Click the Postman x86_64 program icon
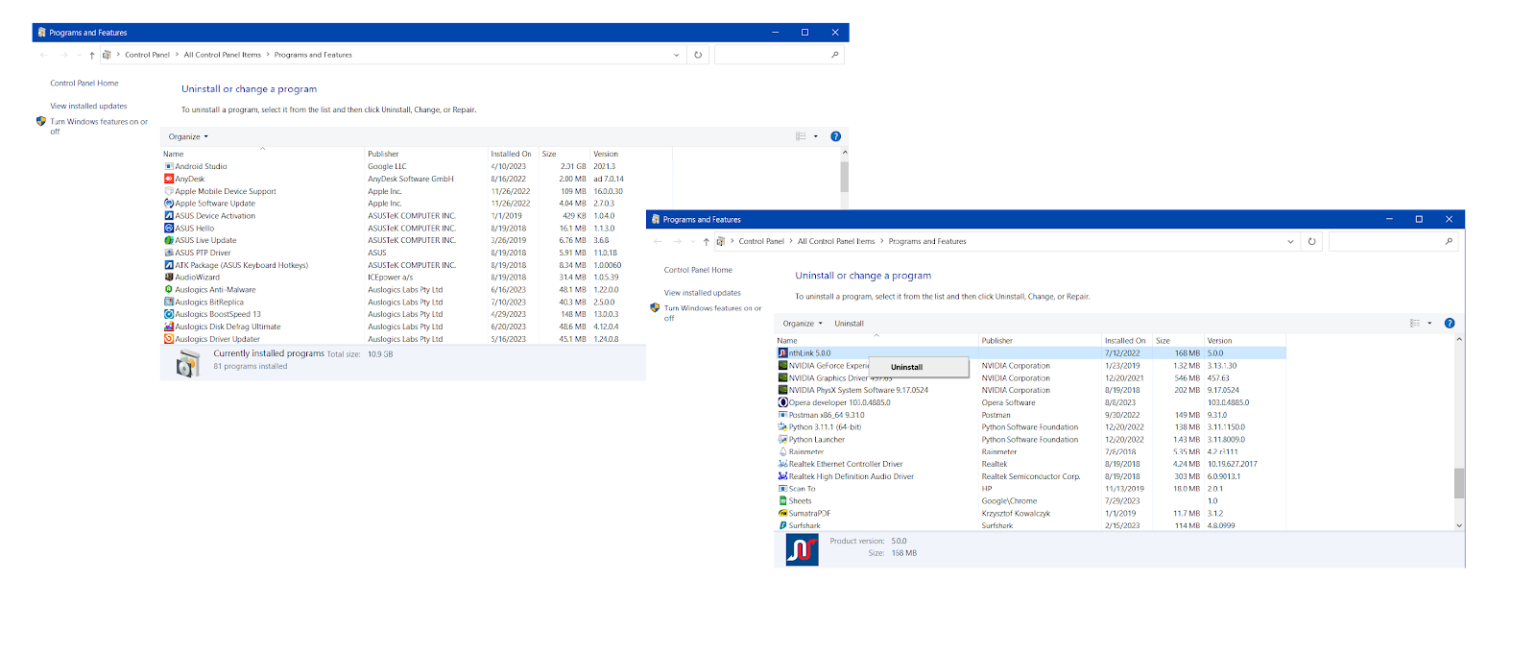Viewport: 1536px width, 654px height. pos(785,414)
